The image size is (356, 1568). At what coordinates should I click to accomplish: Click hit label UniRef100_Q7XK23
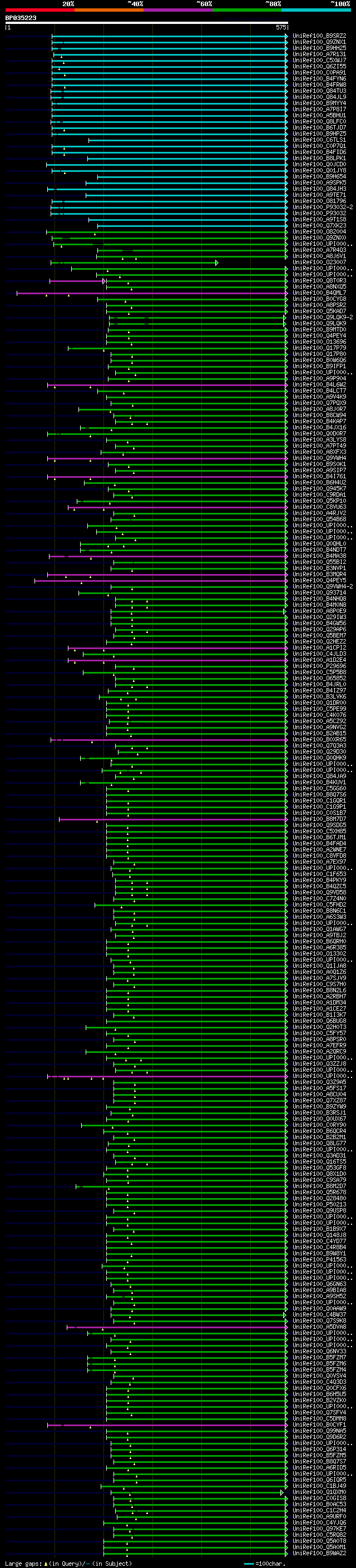319,226
